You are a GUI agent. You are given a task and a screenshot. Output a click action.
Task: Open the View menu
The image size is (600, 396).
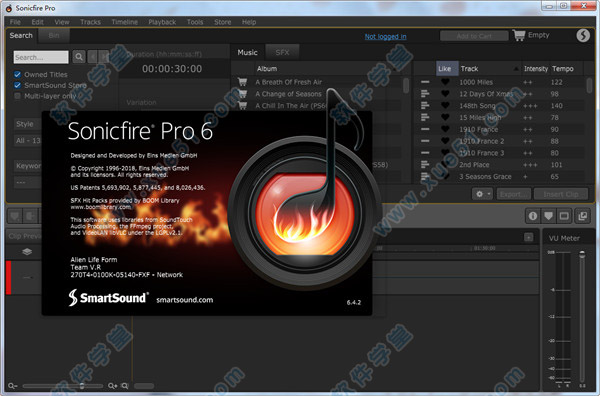(x=62, y=22)
